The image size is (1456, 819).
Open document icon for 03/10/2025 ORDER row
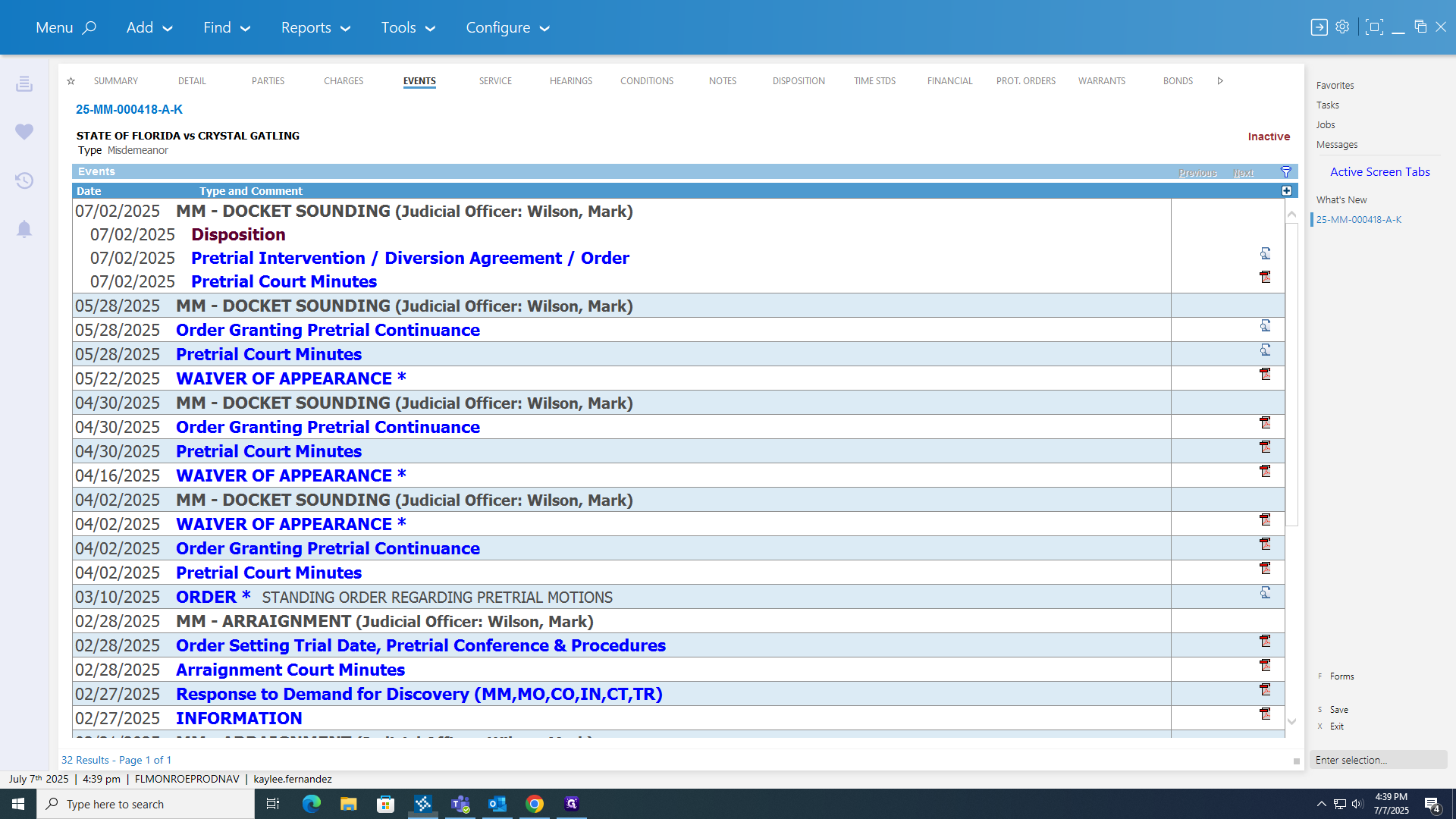click(x=1265, y=592)
